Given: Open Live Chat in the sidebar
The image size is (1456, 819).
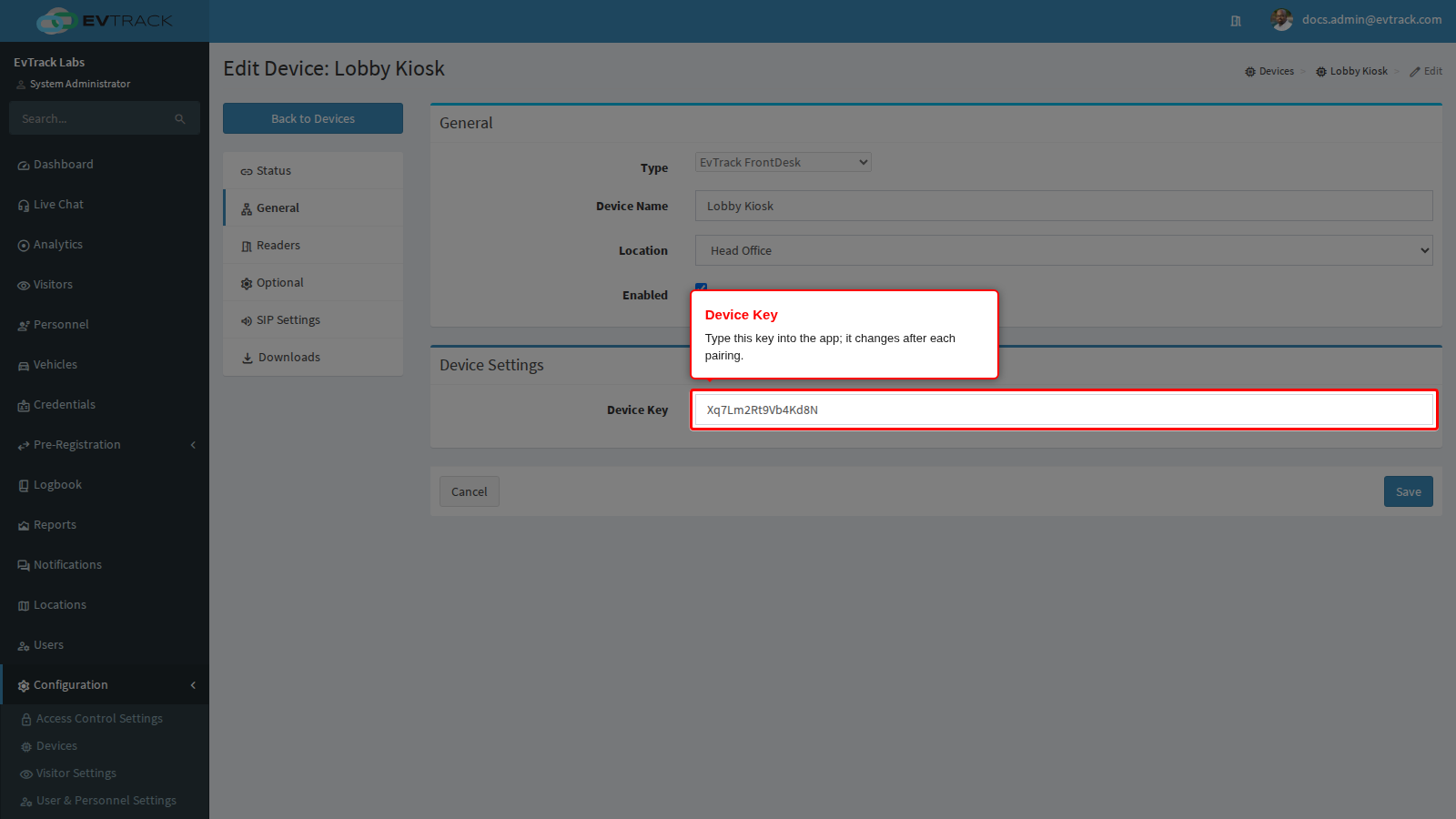Looking at the screenshot, I should point(105,205).
